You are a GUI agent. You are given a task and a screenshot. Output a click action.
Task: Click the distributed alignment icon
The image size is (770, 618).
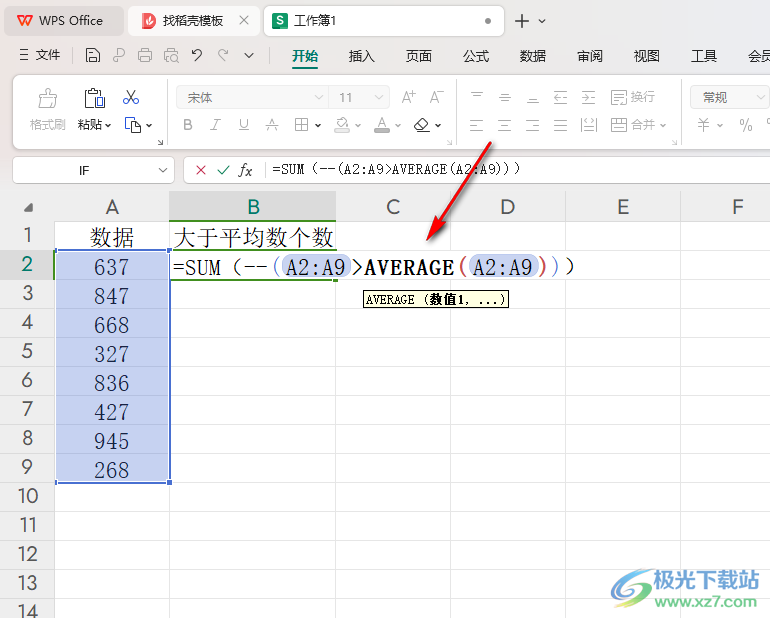588,125
